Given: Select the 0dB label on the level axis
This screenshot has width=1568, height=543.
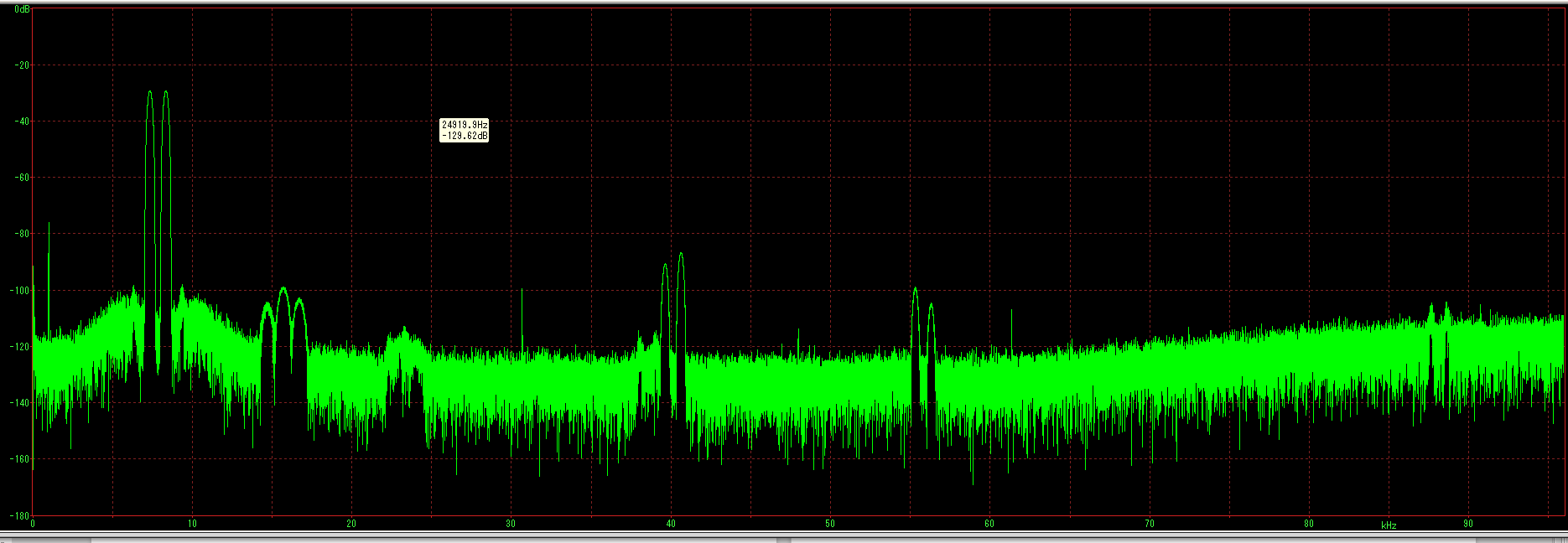Looking at the screenshot, I should [x=22, y=10].
